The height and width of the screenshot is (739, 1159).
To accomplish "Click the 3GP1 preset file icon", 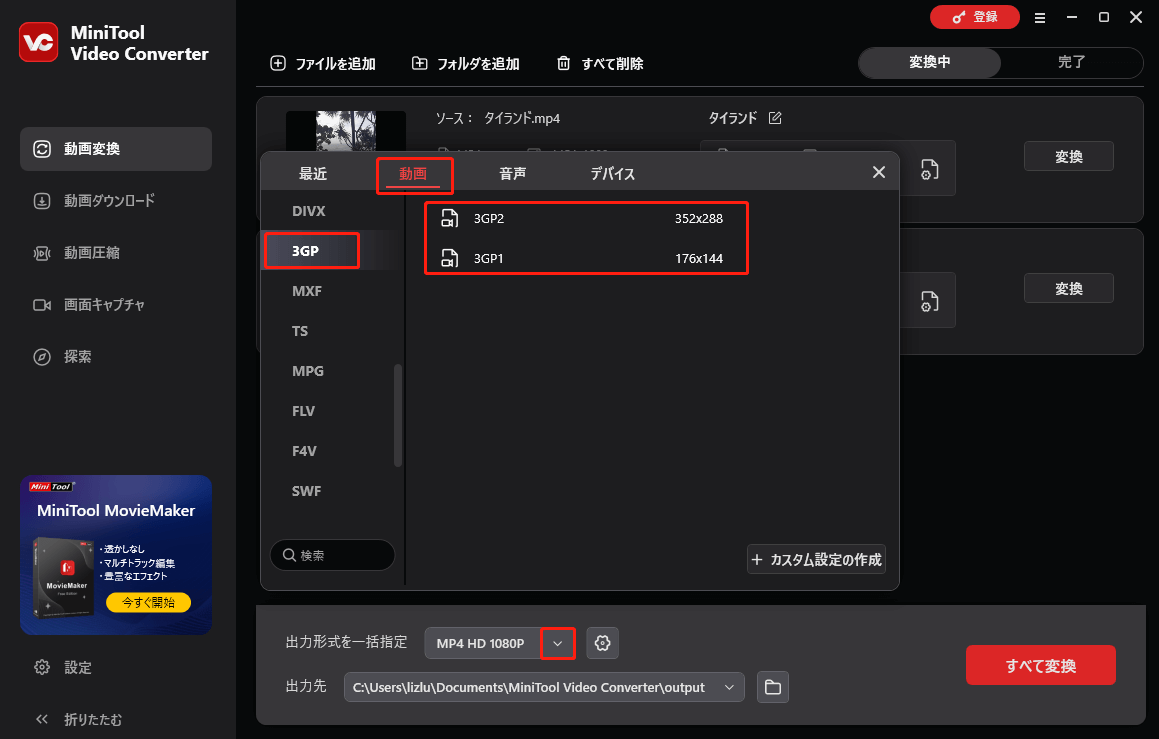I will 449,258.
